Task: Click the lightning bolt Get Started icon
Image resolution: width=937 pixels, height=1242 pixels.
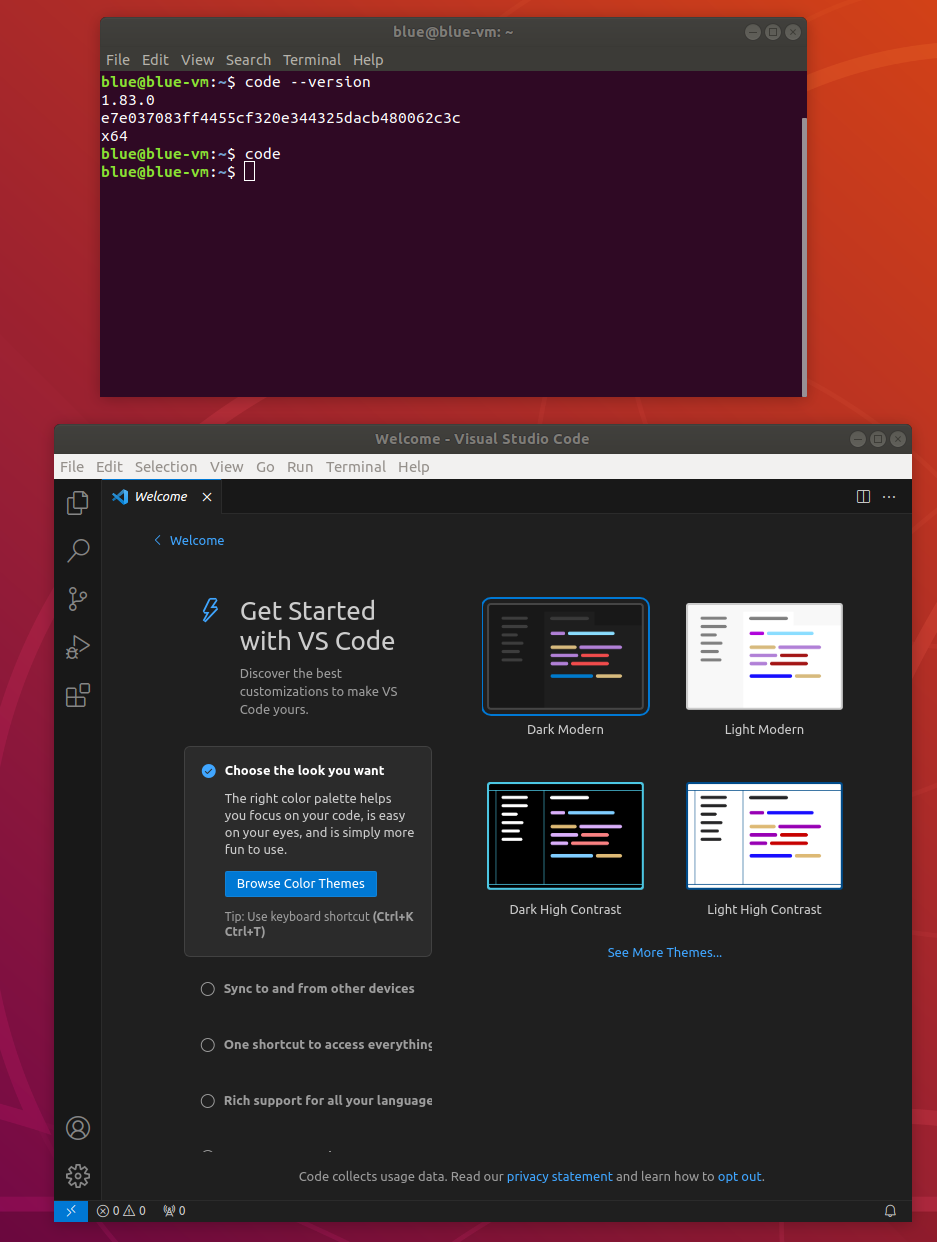Action: click(210, 610)
